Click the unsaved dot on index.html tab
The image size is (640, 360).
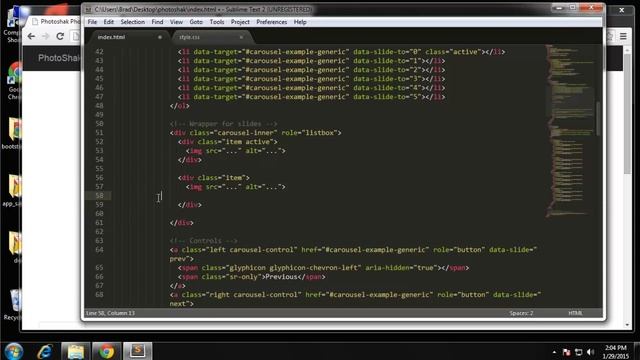[x=160, y=37]
